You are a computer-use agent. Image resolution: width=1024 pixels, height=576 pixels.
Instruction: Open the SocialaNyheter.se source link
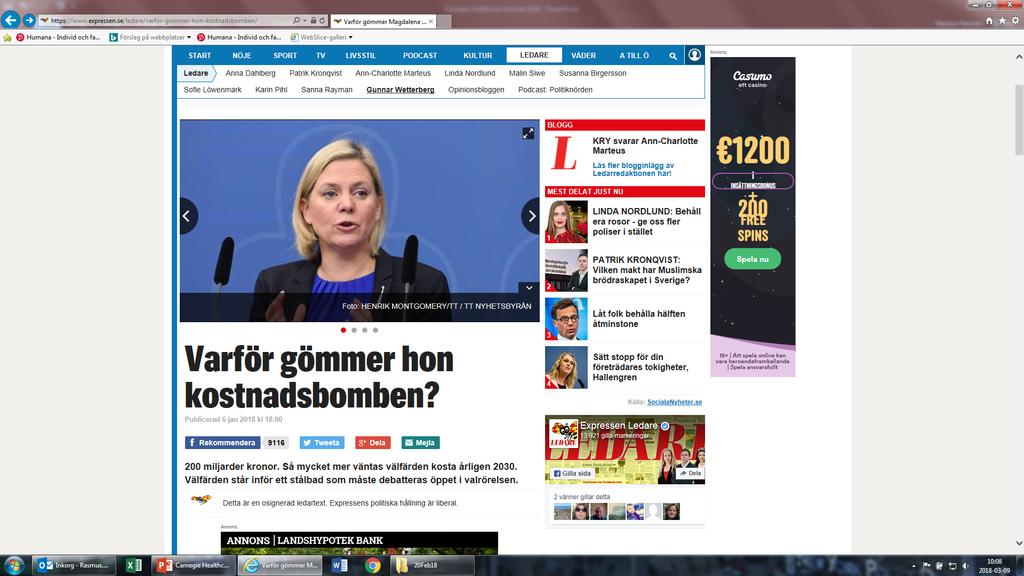pyautogui.click(x=675, y=402)
